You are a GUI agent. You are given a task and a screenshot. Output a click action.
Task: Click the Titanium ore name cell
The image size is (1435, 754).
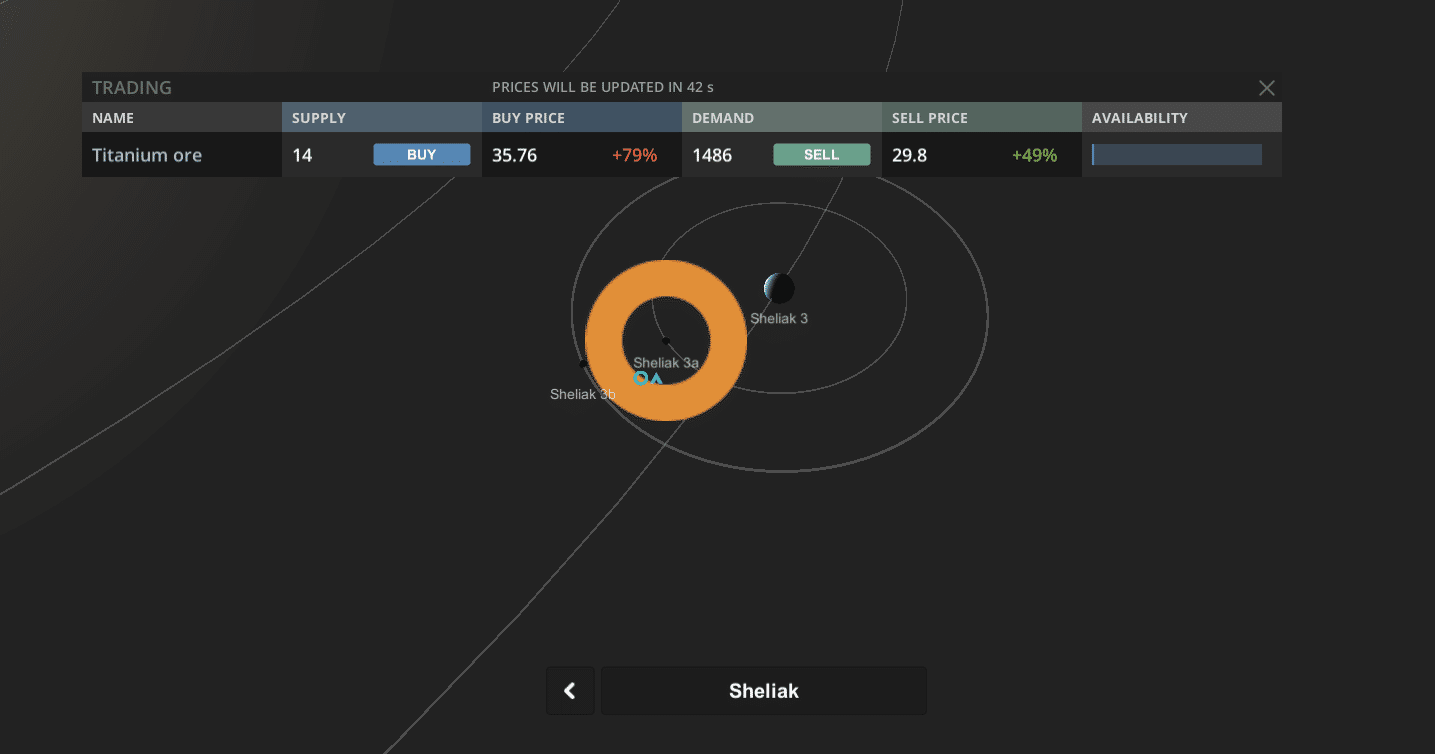tap(182, 155)
